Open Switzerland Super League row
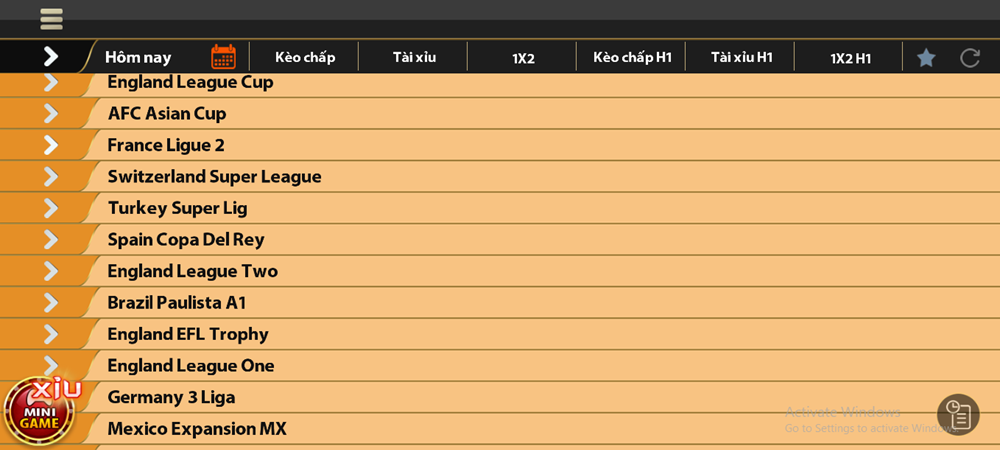 214,177
